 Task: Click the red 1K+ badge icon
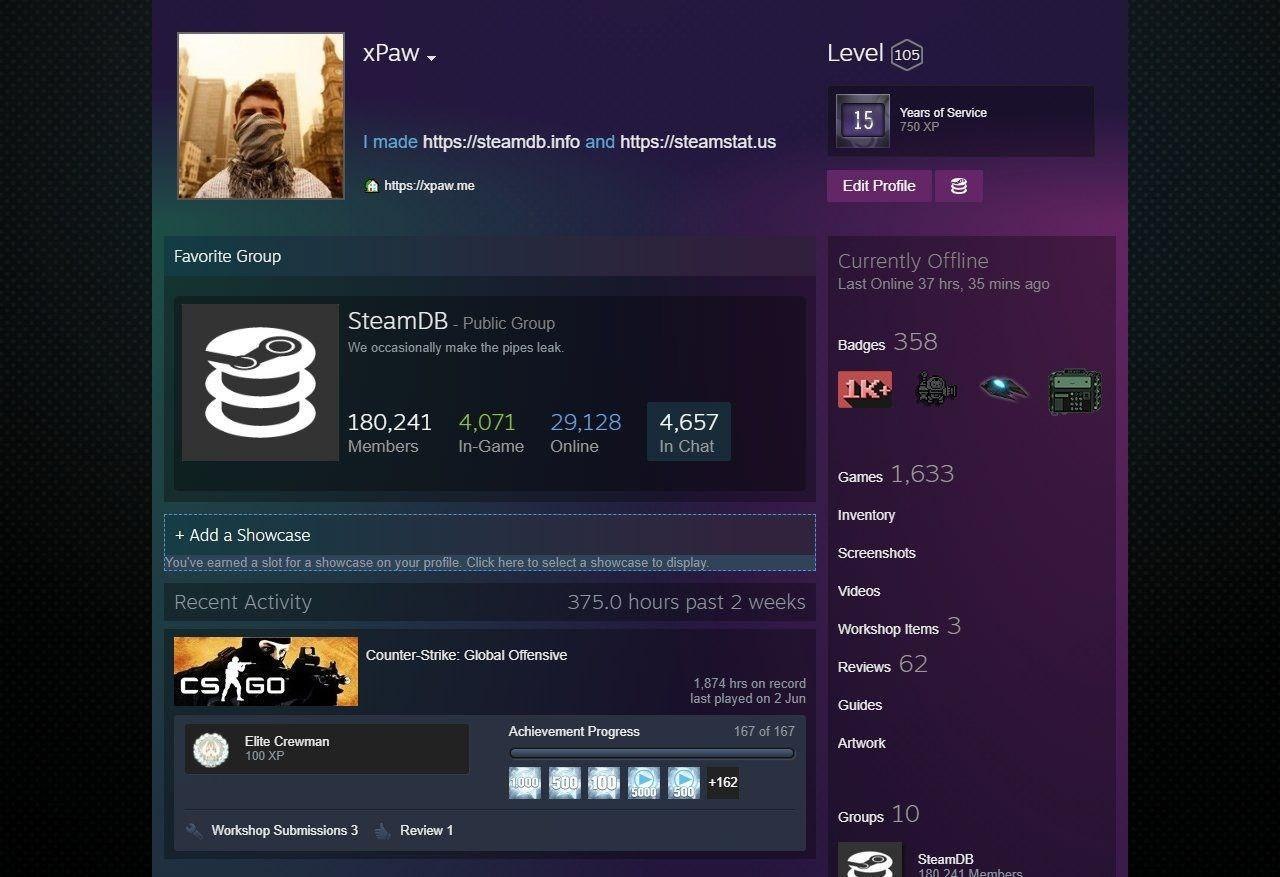(865, 389)
